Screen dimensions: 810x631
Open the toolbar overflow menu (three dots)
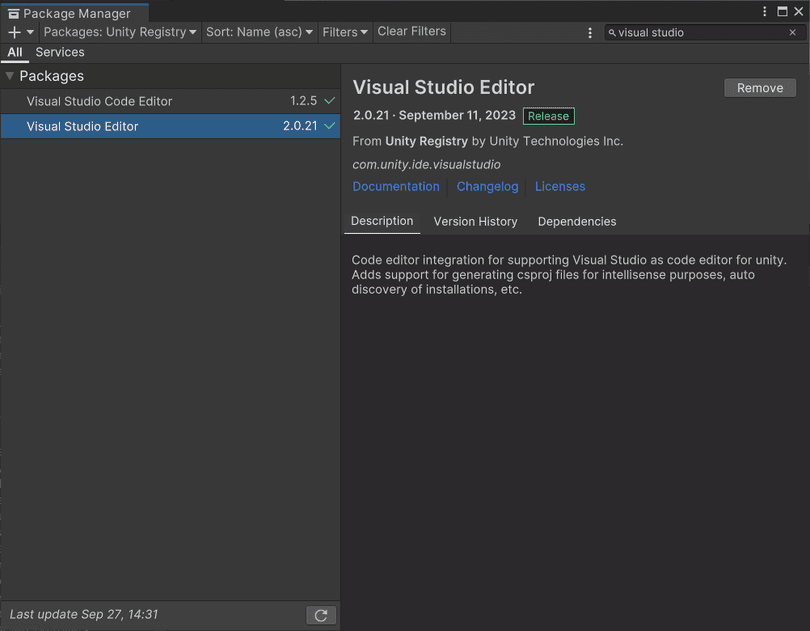[x=589, y=32]
